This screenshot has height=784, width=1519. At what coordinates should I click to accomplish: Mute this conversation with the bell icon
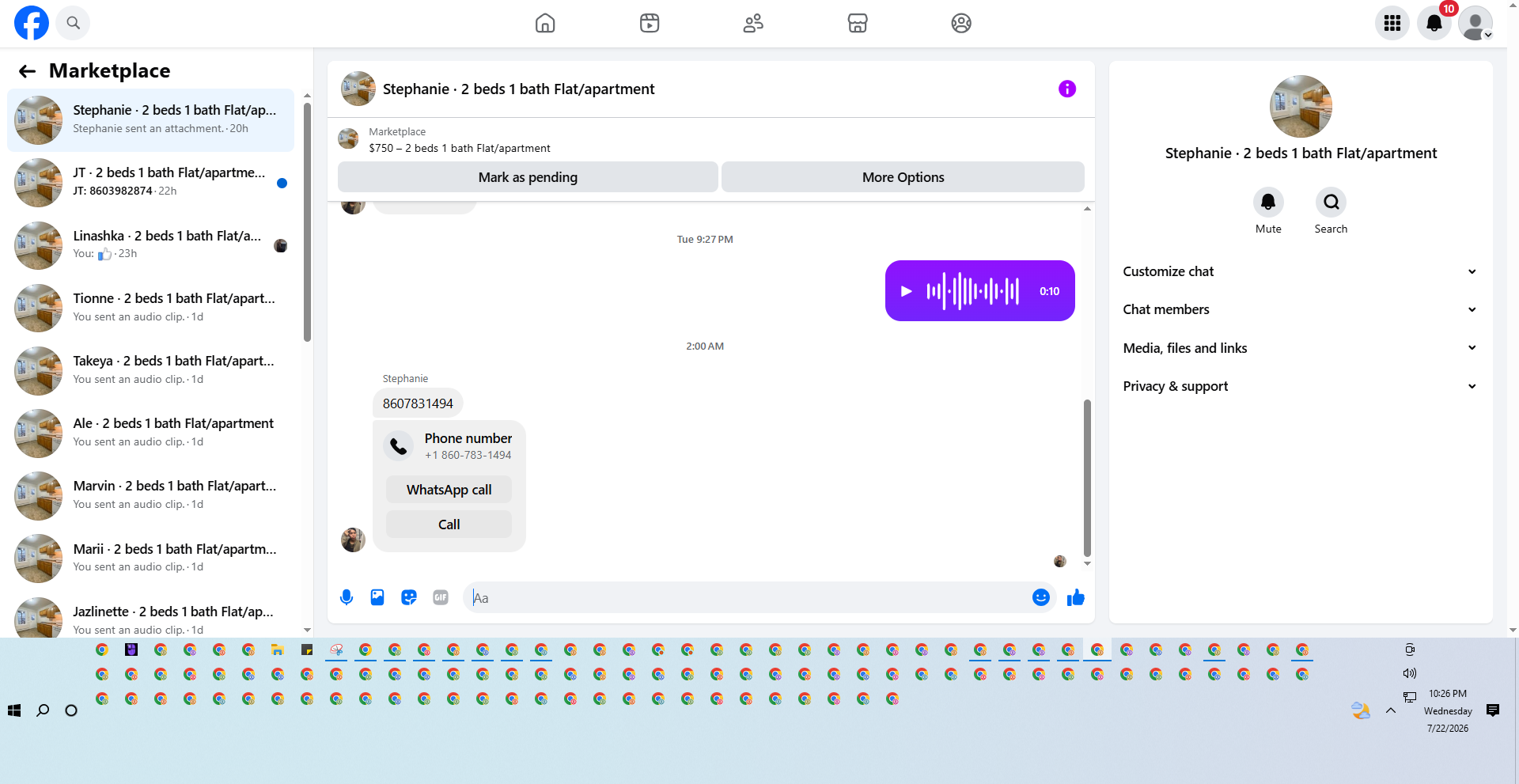[1268, 203]
